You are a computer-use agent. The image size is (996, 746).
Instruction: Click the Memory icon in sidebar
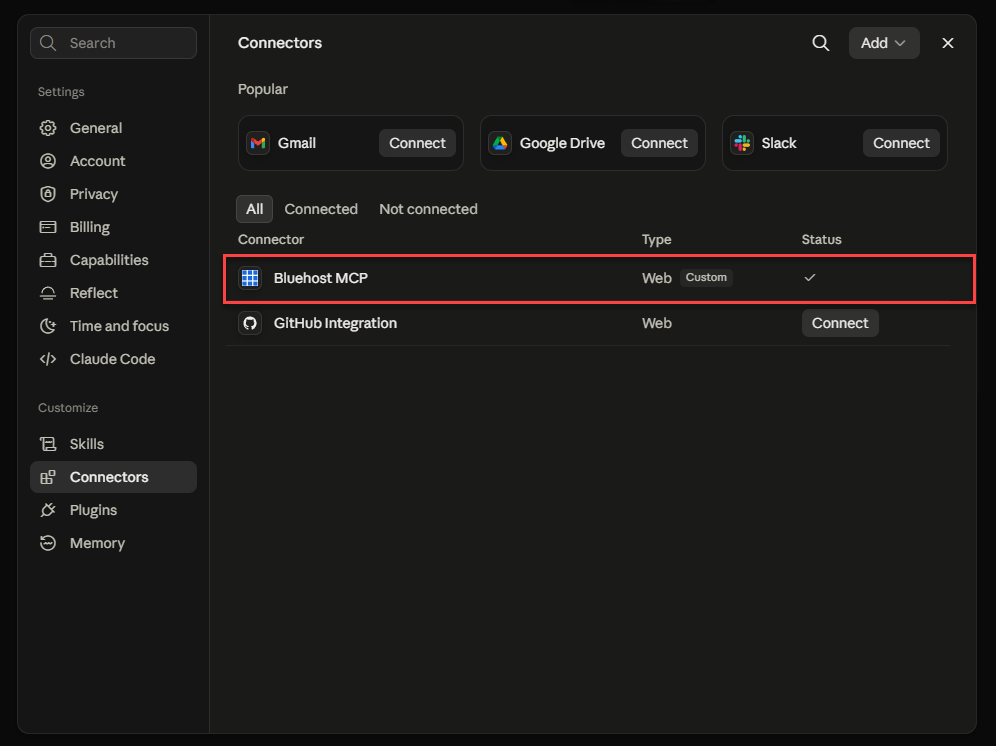click(x=48, y=543)
